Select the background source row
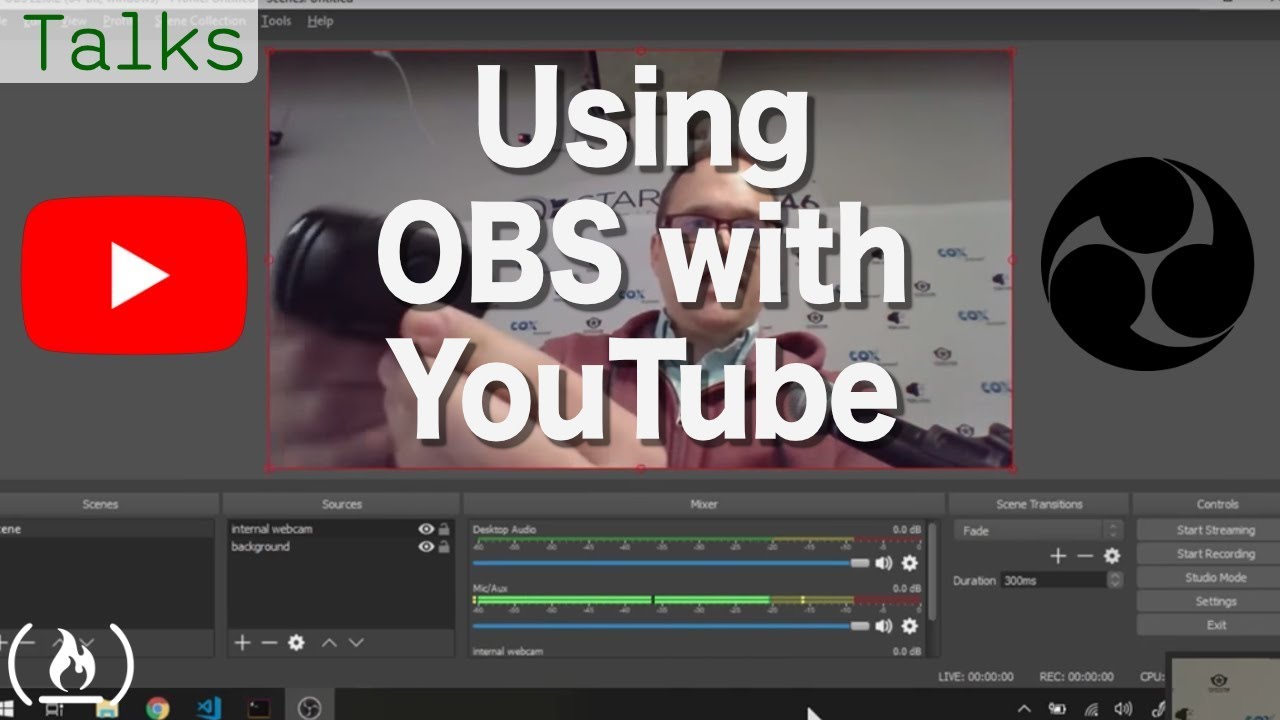This screenshot has width=1280, height=720. tap(340, 547)
